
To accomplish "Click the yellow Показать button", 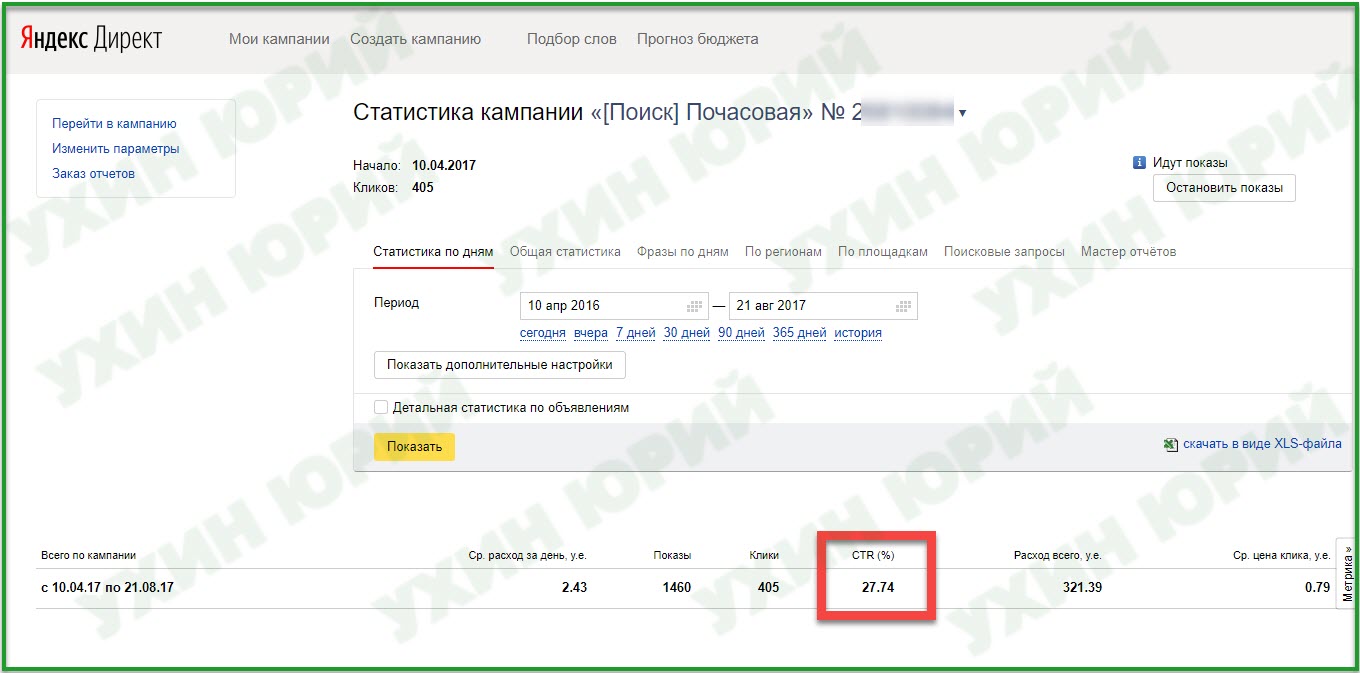I will tap(414, 447).
